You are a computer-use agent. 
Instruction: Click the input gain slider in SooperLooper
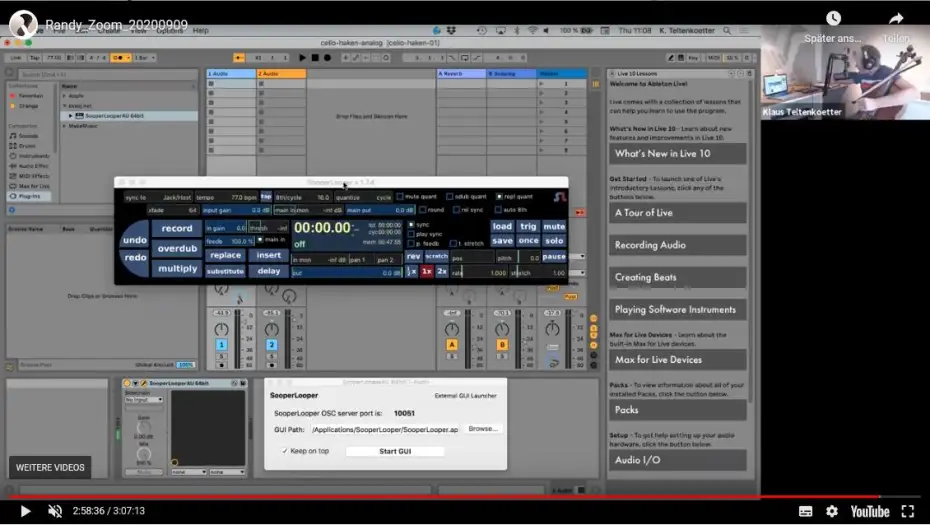[237, 210]
